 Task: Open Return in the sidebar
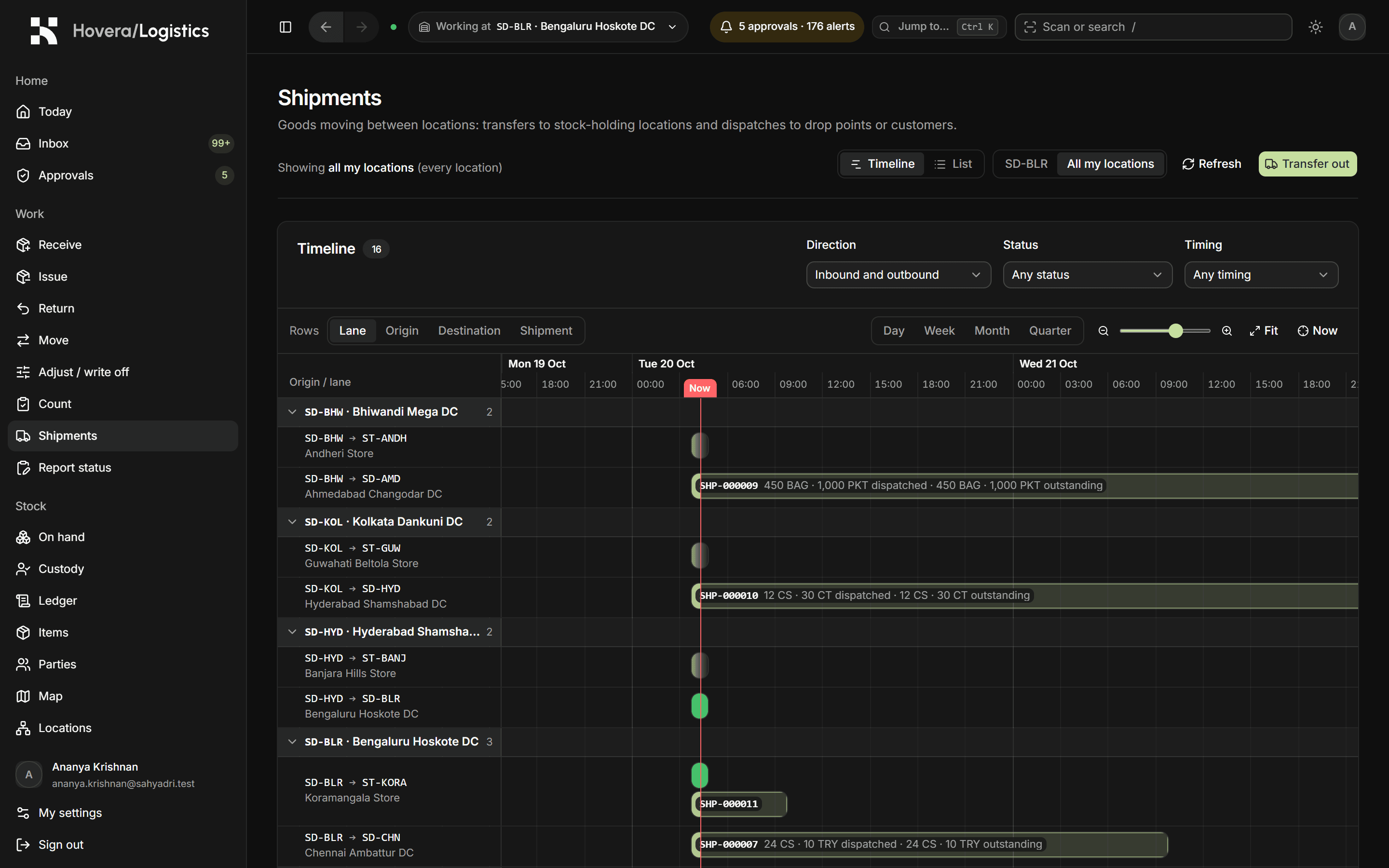coord(123,308)
